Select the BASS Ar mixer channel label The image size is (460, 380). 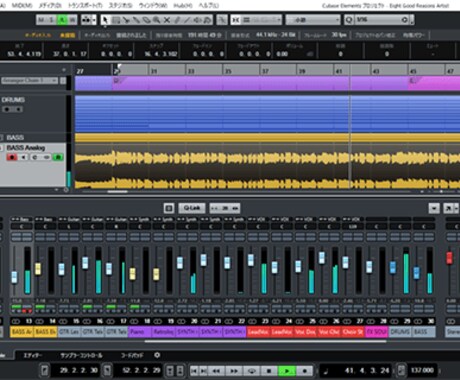22,332
